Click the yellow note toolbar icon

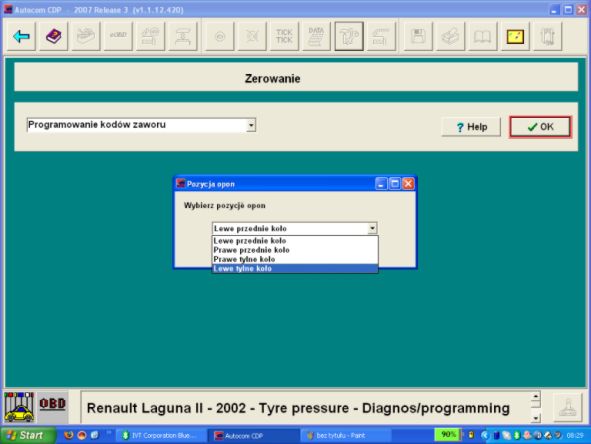click(515, 37)
